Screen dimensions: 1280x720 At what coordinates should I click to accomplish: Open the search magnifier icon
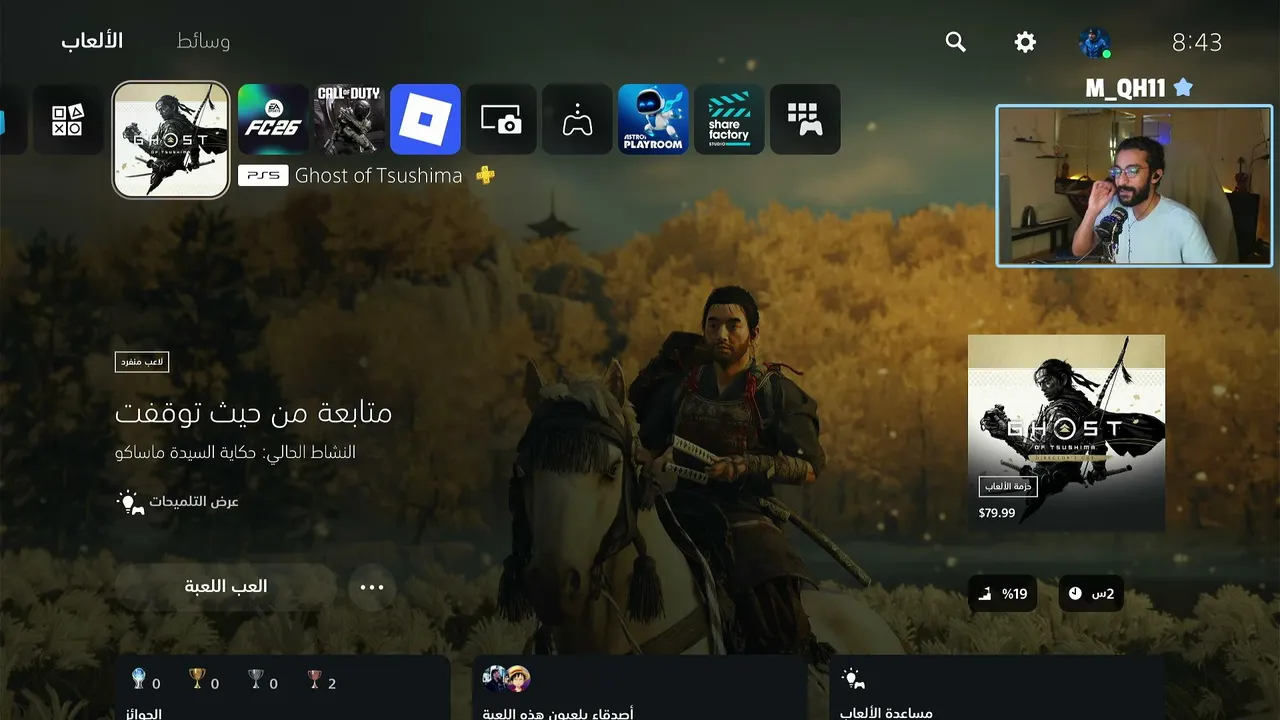tap(956, 42)
